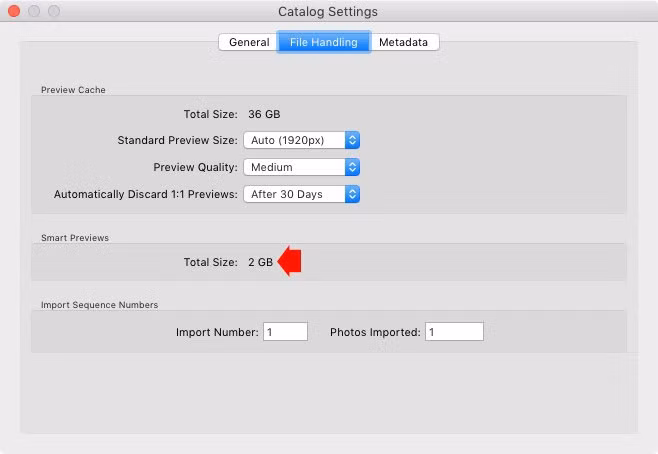Screen dimensions: 658x454
Task: Open the Standard Preview Size dropdown
Action: 301,140
